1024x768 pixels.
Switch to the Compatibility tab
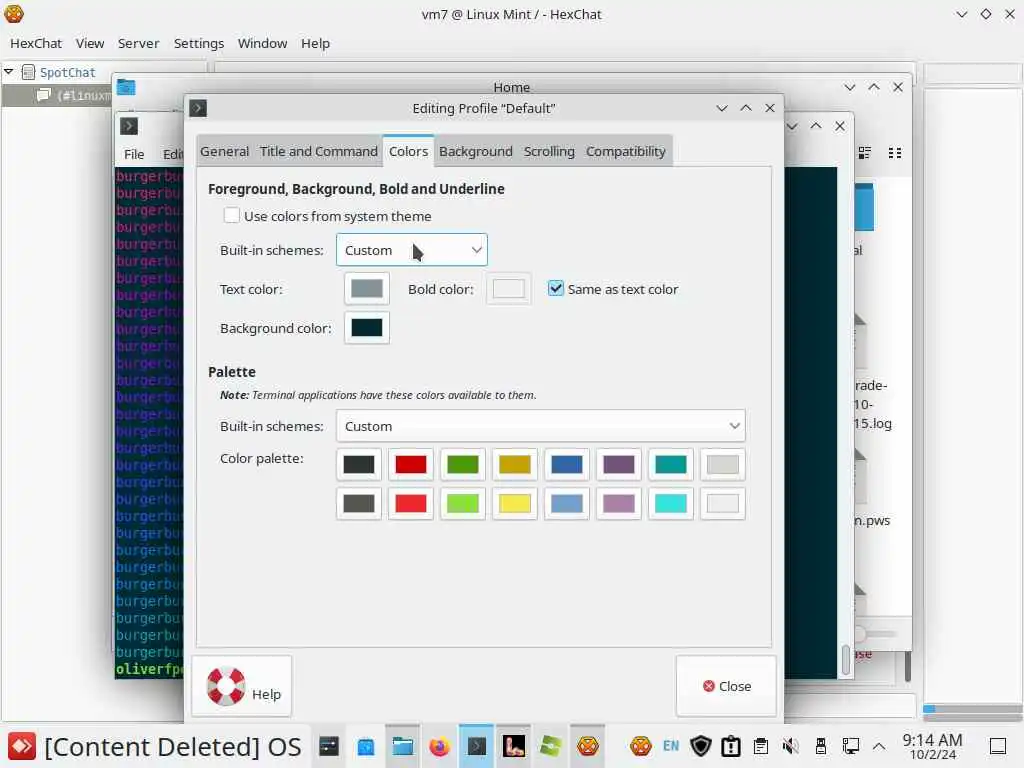pyautogui.click(x=626, y=151)
